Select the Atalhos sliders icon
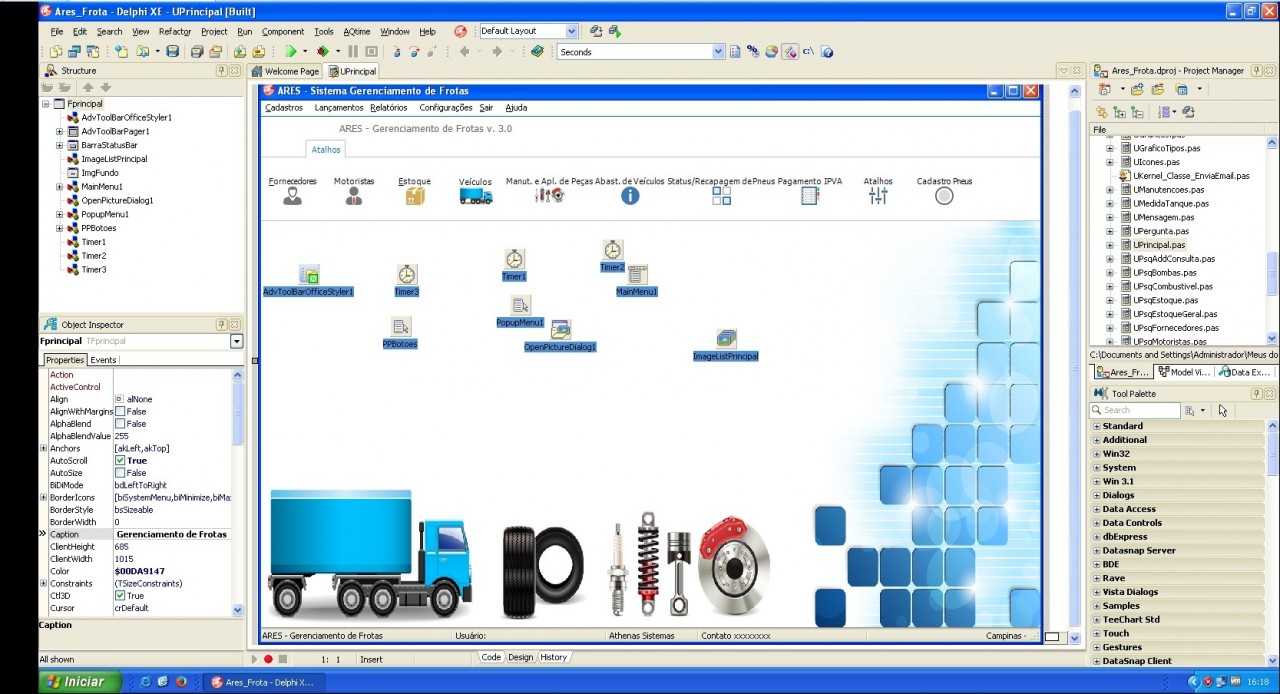The image size is (1280, 694). pos(878,196)
